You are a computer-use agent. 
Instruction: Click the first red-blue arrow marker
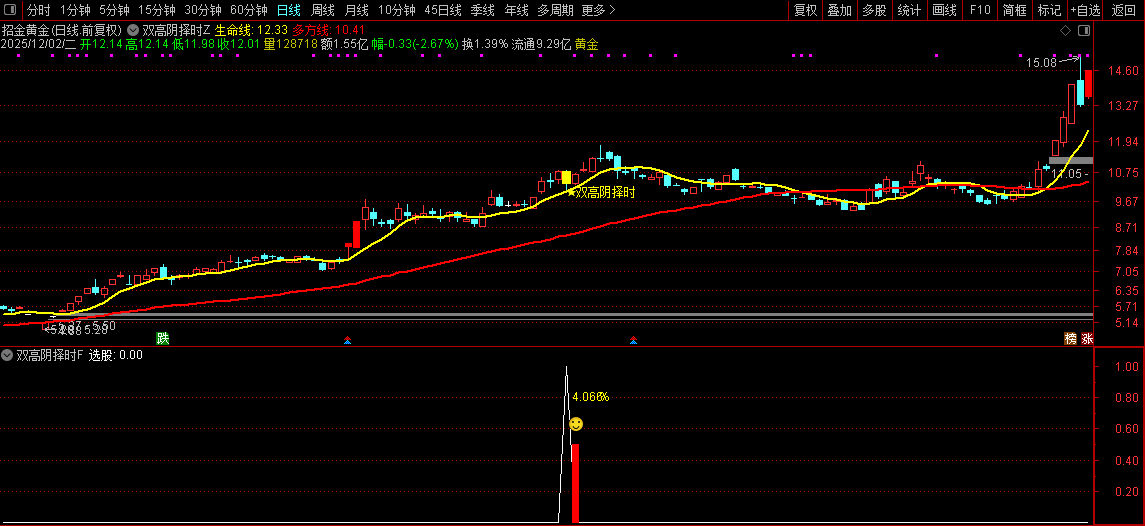click(348, 340)
